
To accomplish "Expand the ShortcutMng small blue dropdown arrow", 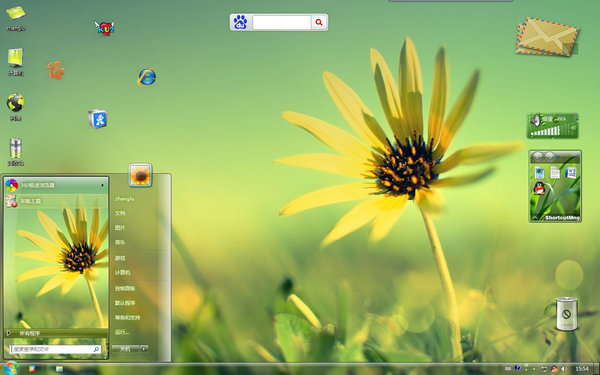I will (x=558, y=157).
